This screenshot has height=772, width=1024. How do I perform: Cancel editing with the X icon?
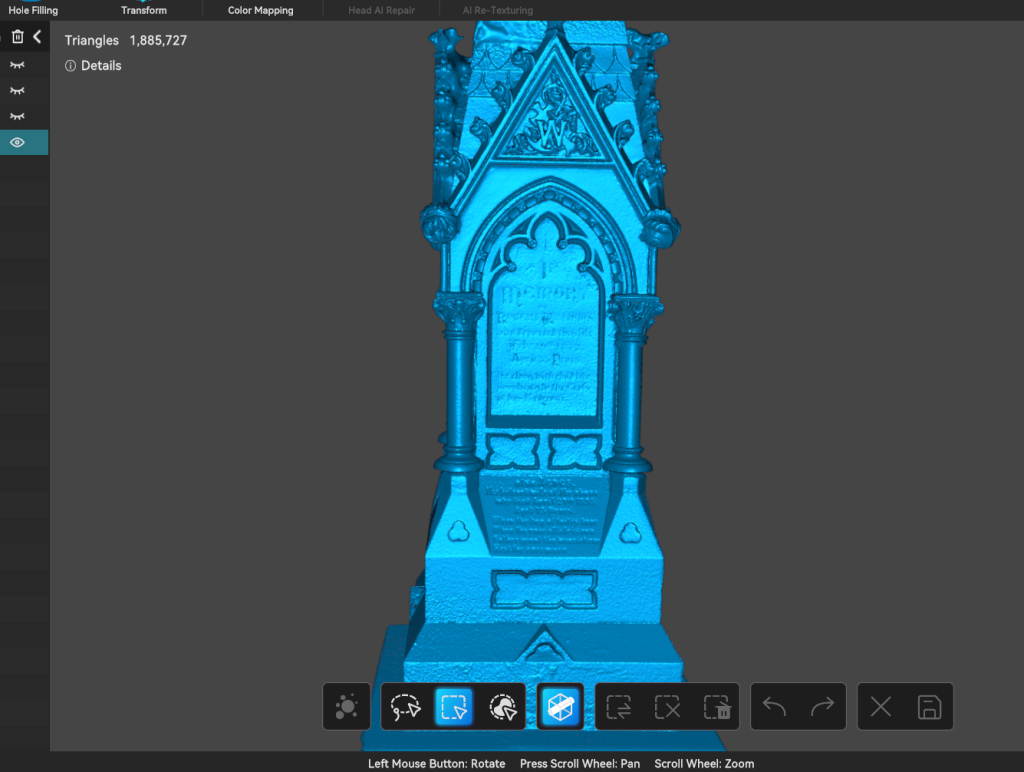[881, 708]
